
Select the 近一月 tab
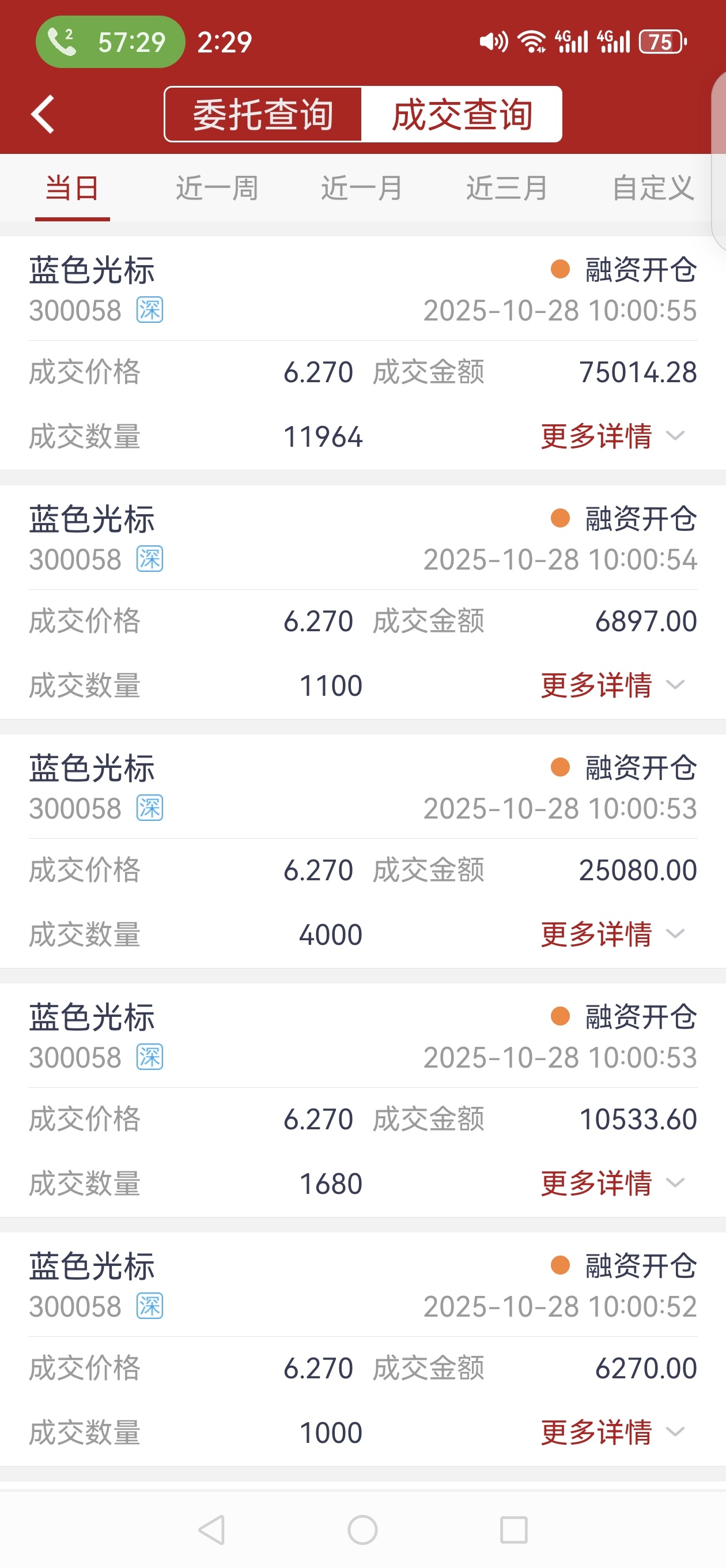tap(362, 188)
